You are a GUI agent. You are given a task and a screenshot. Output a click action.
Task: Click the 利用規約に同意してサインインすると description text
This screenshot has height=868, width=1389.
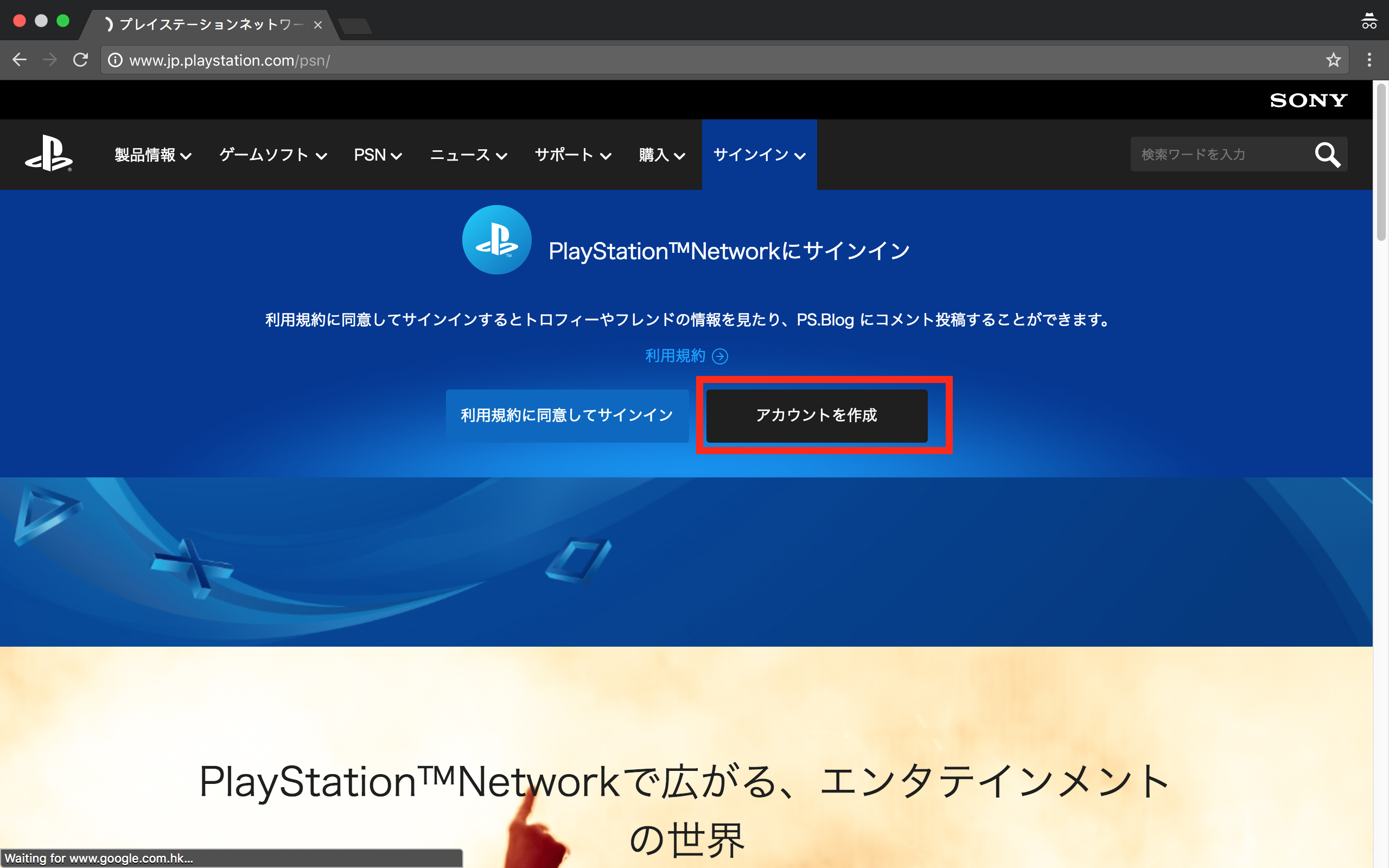pyautogui.click(x=688, y=320)
